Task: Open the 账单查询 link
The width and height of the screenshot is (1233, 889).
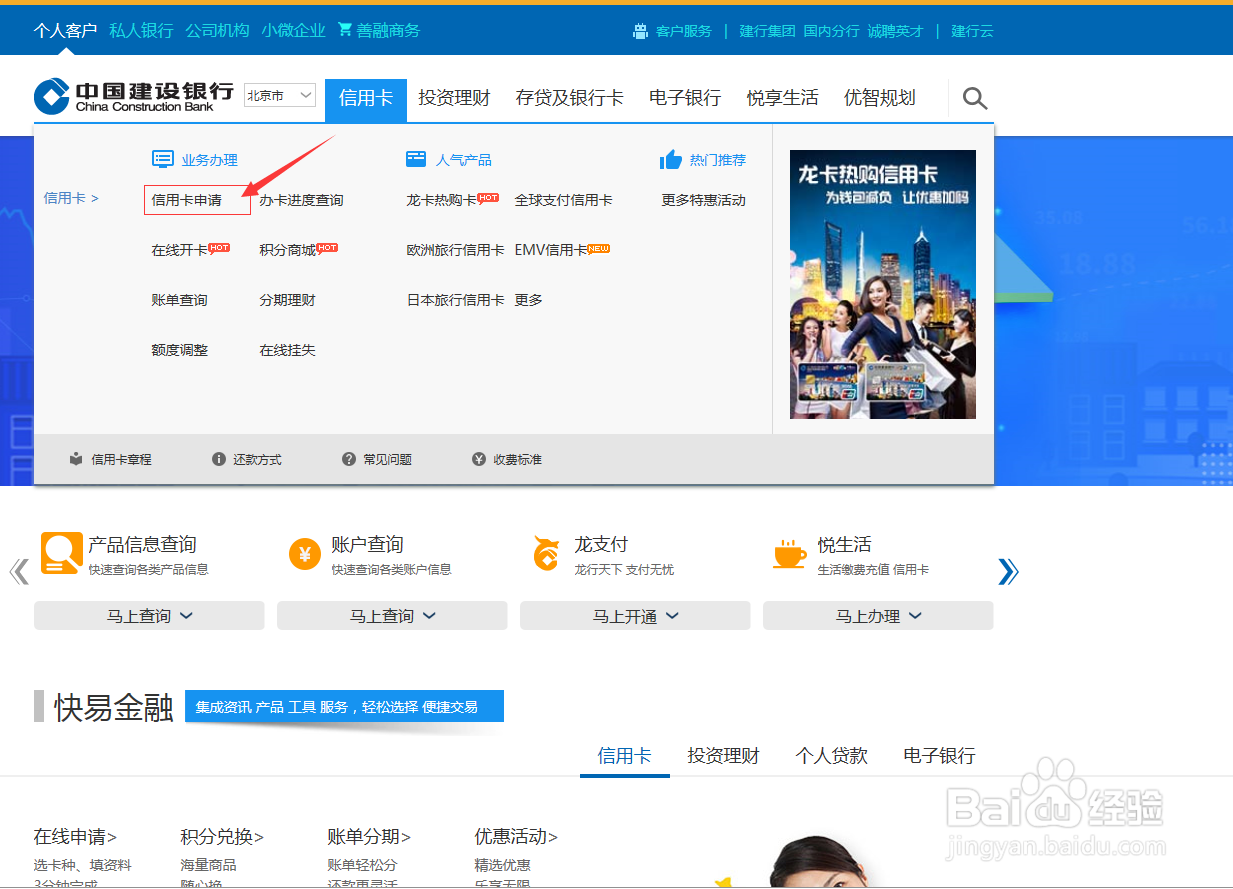Action: (180, 300)
